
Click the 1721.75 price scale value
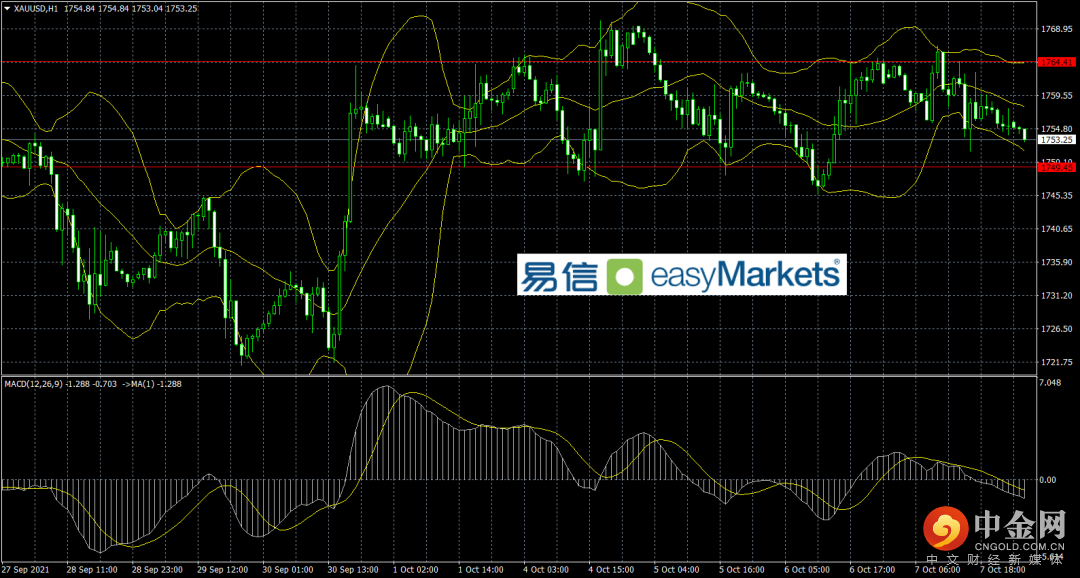pyautogui.click(x=1058, y=361)
